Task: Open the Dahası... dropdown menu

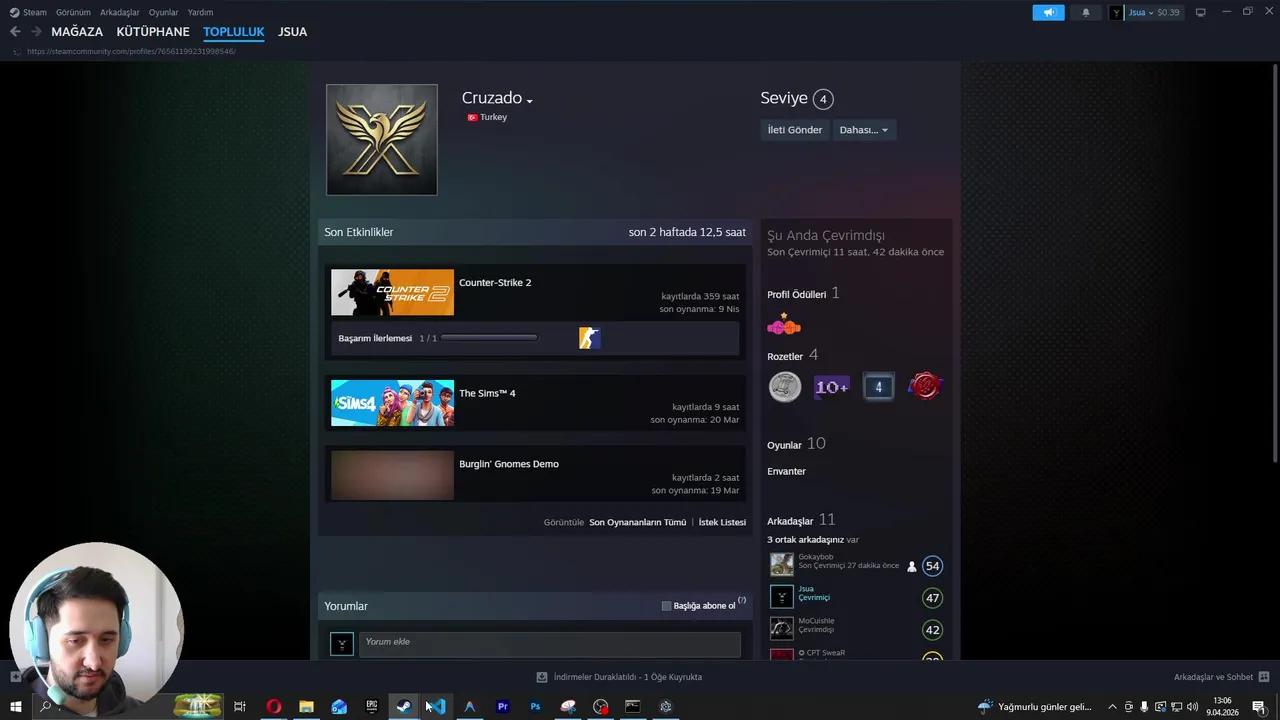Action: click(x=863, y=130)
